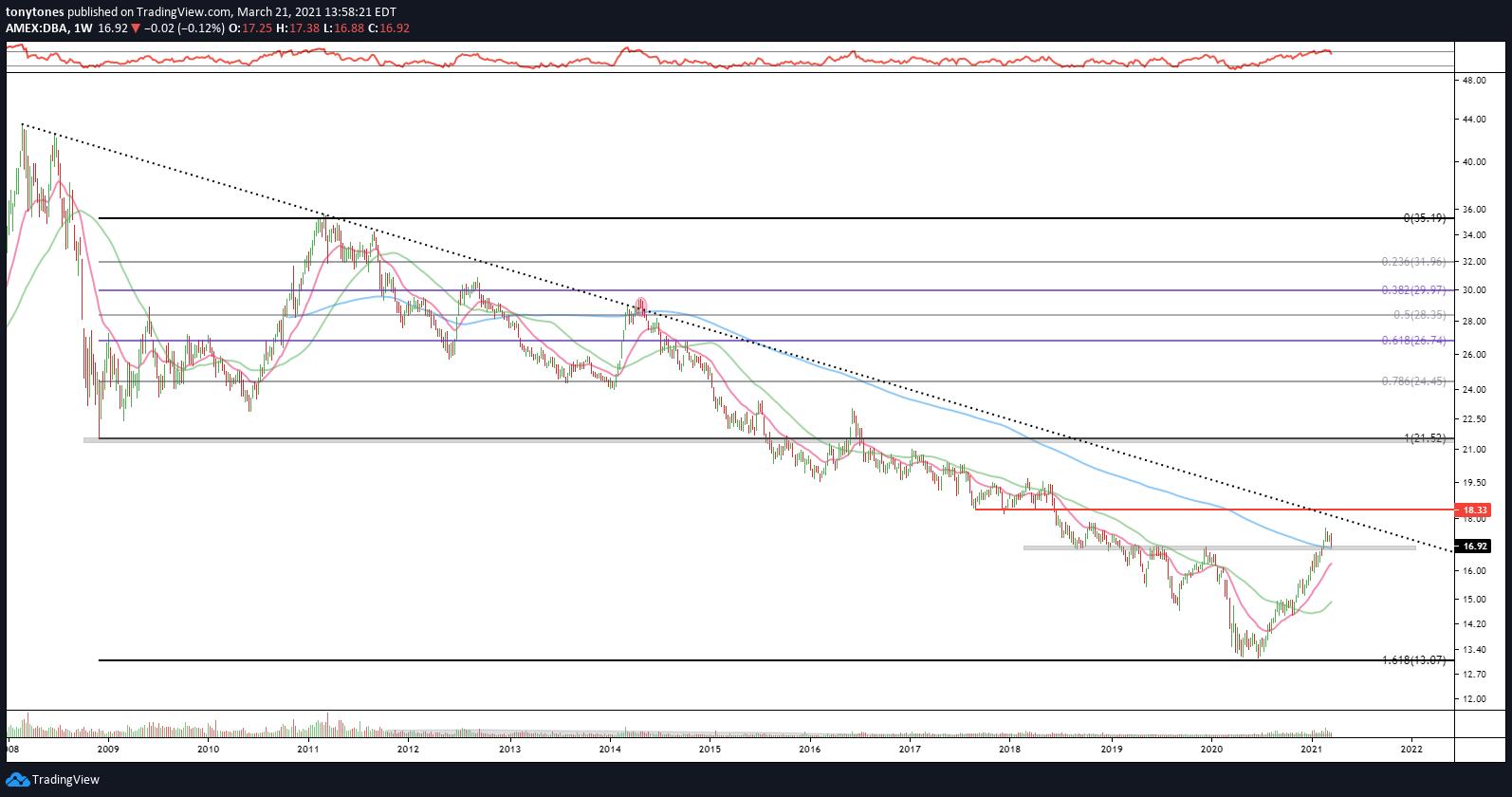Click the 2013 year label on time axis
Screen dimensions: 1512x797
(x=509, y=750)
